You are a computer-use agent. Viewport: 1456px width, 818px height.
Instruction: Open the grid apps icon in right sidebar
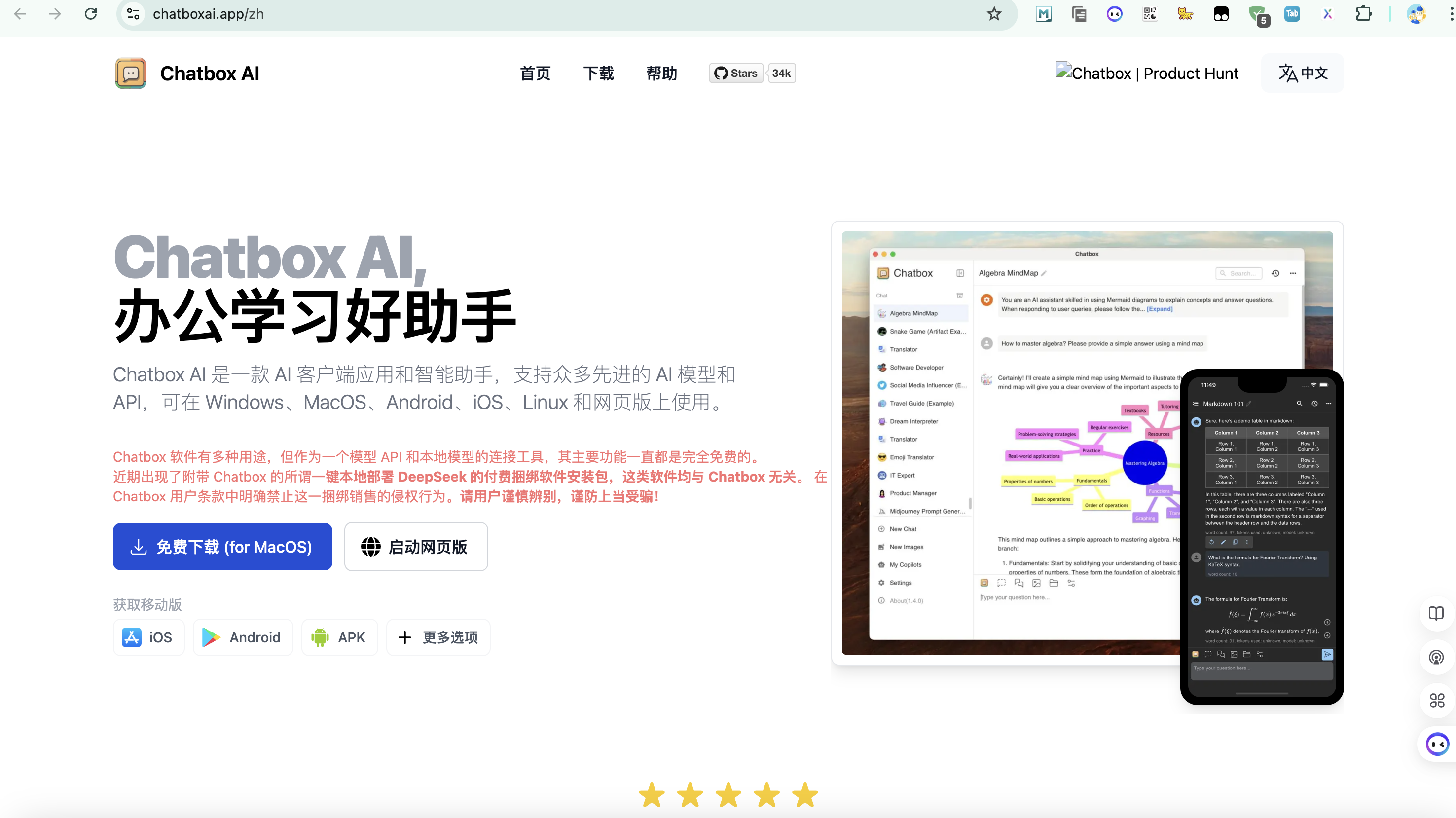click(x=1436, y=701)
